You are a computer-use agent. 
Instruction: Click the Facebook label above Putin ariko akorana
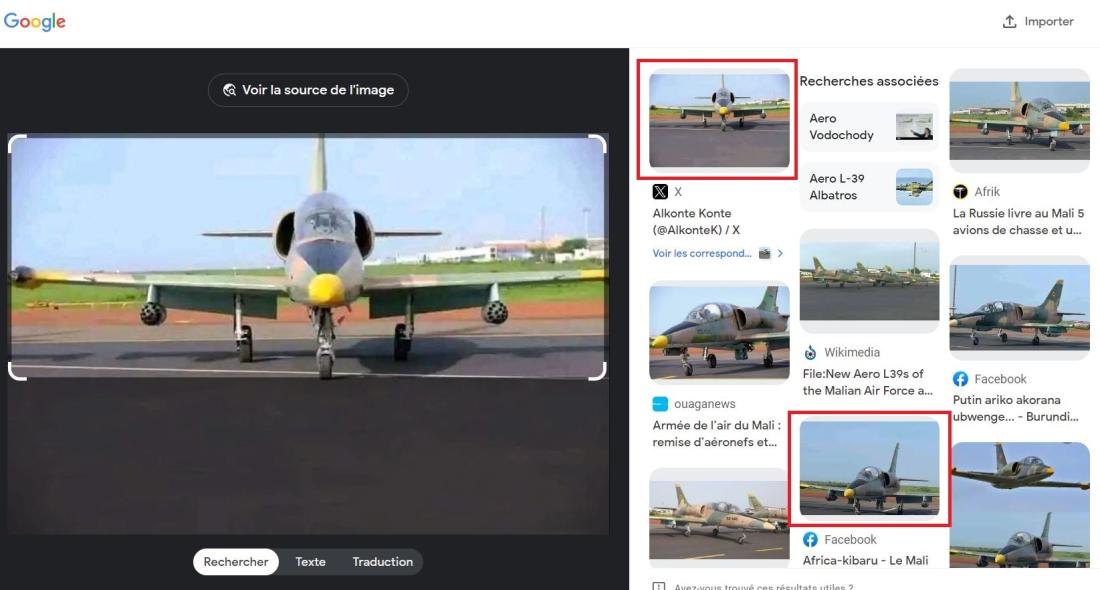[x=1000, y=379]
